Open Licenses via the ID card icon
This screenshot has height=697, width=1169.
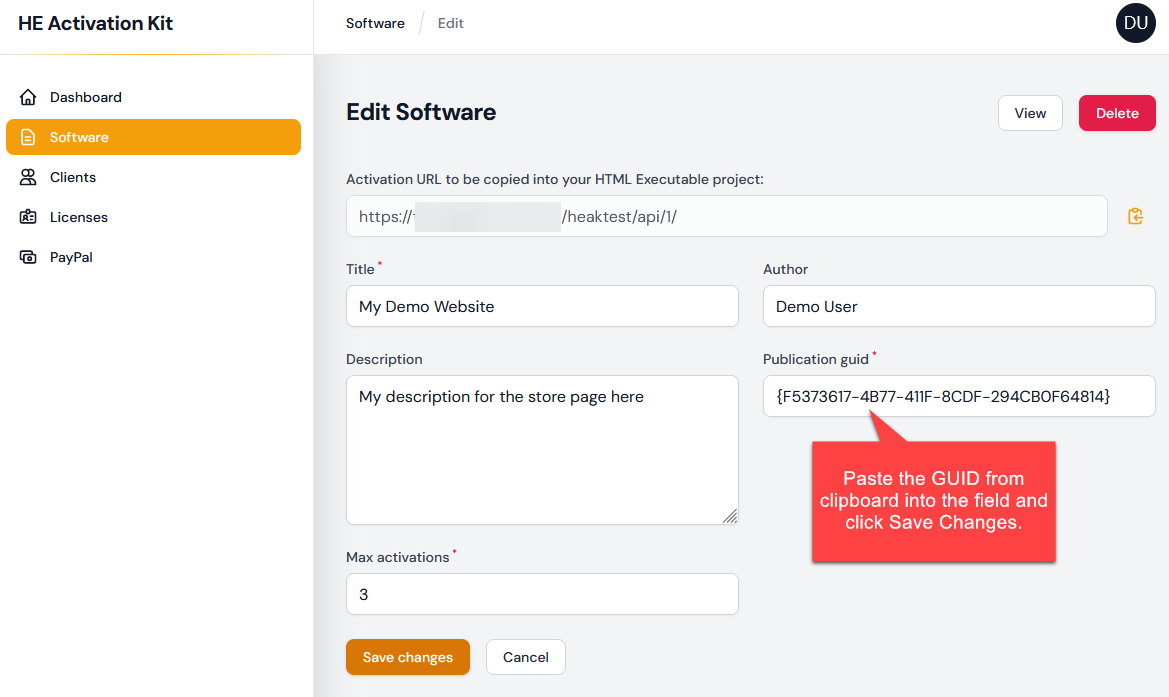click(28, 217)
